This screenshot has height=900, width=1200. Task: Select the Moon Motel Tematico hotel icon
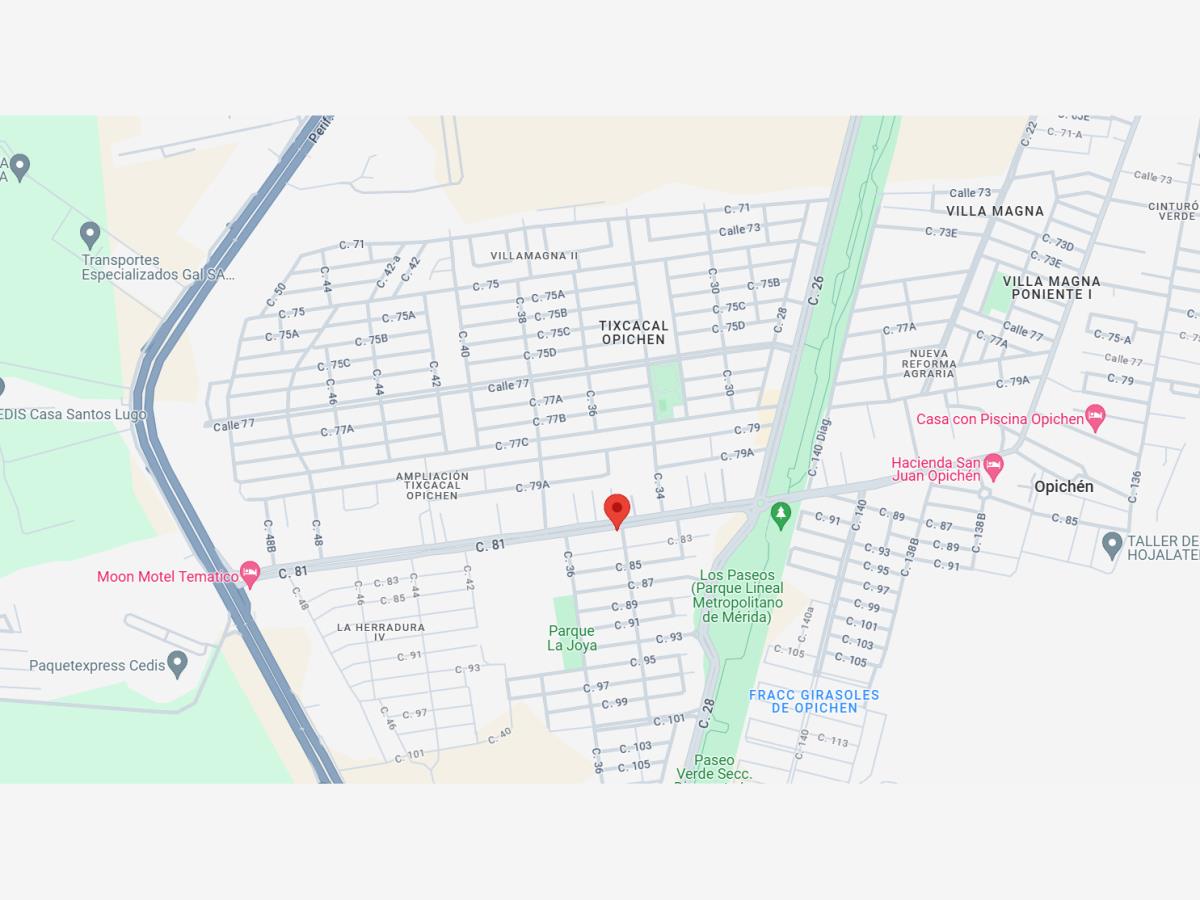tap(250, 574)
